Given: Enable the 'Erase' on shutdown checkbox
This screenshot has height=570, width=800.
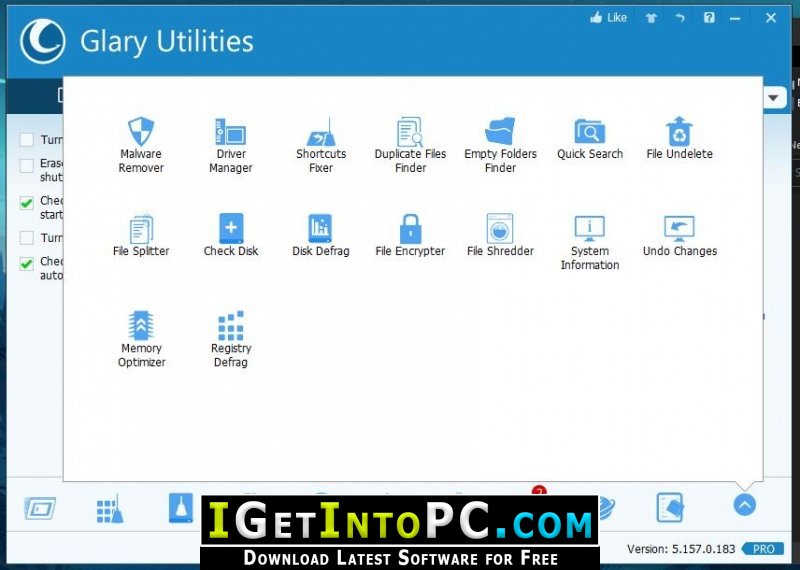Looking at the screenshot, I should [x=27, y=165].
